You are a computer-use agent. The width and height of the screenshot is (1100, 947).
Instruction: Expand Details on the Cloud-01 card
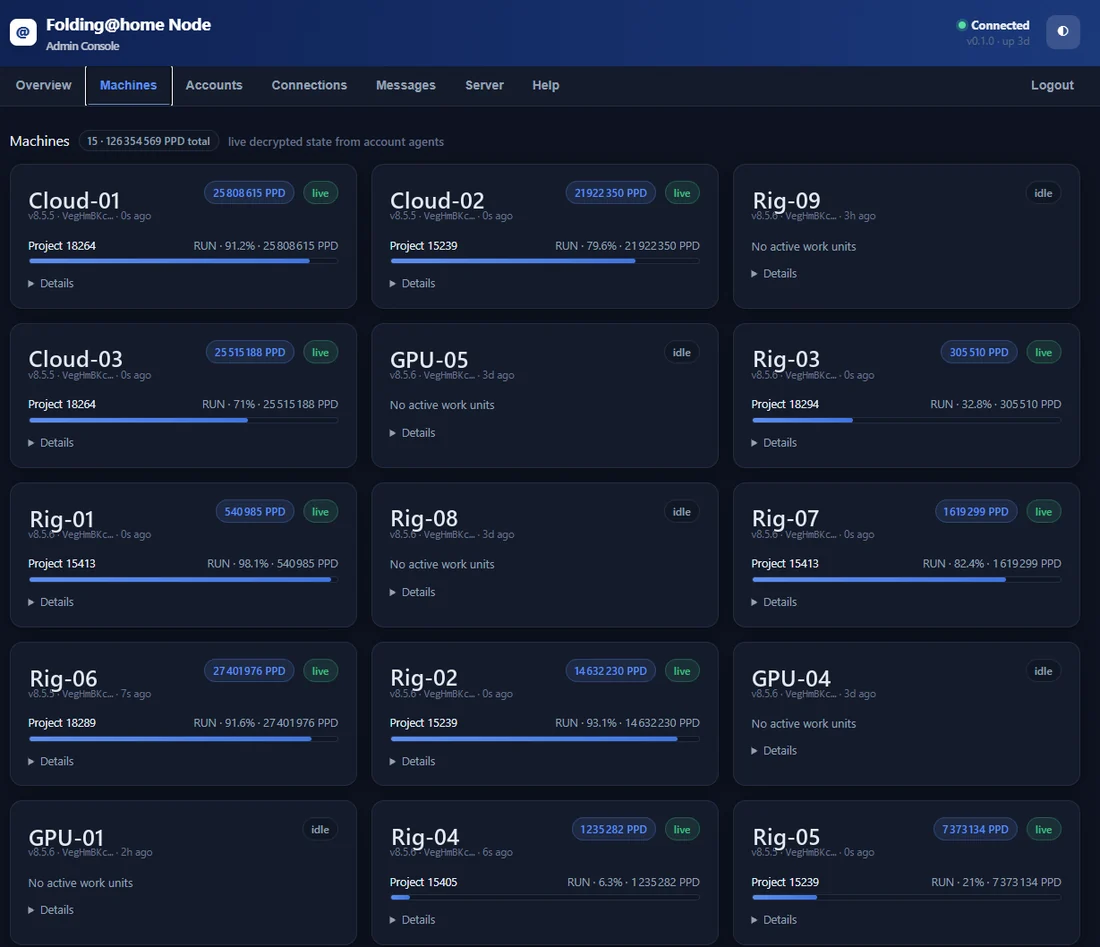pos(51,283)
